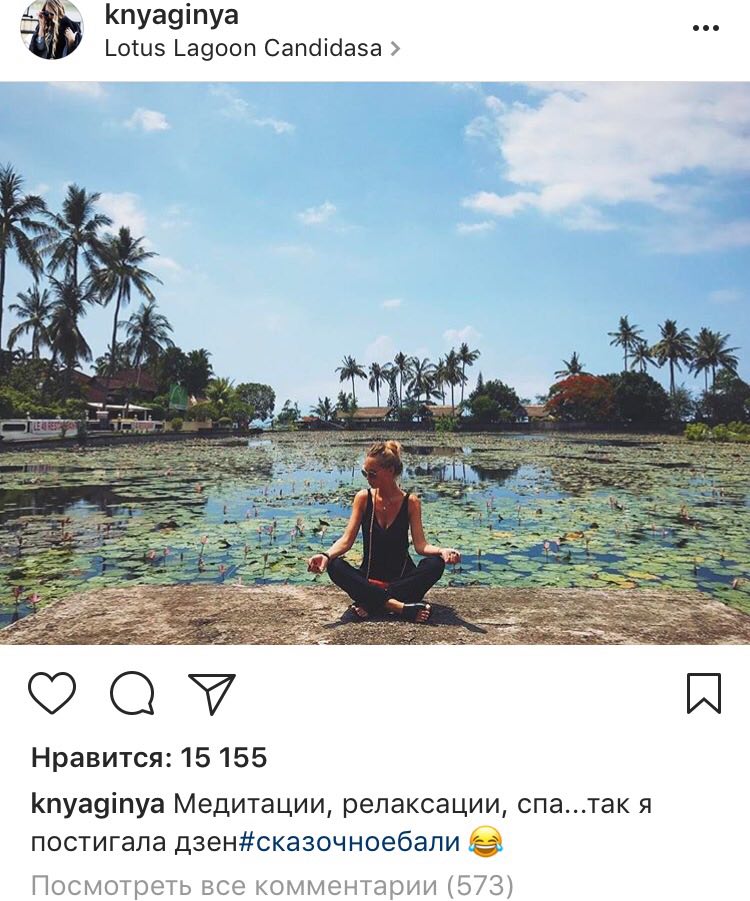The width and height of the screenshot is (750, 901).
Task: View likes count Нравится: 15 155
Action: (x=149, y=757)
